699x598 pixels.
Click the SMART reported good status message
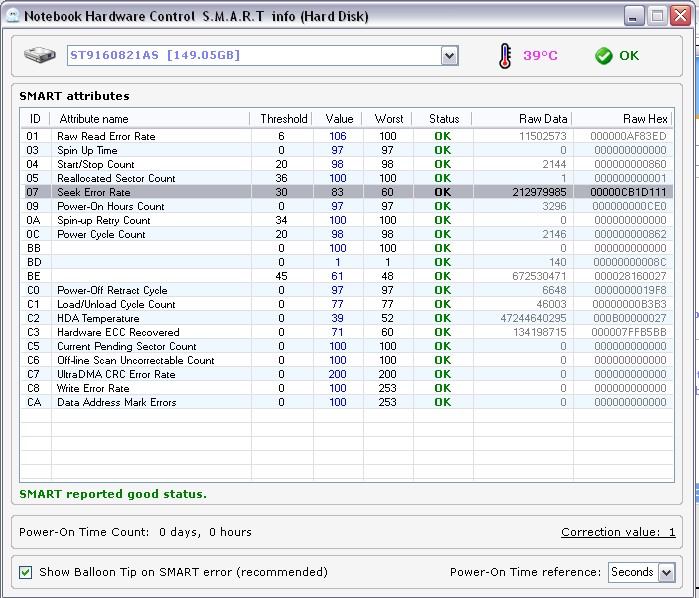113,494
